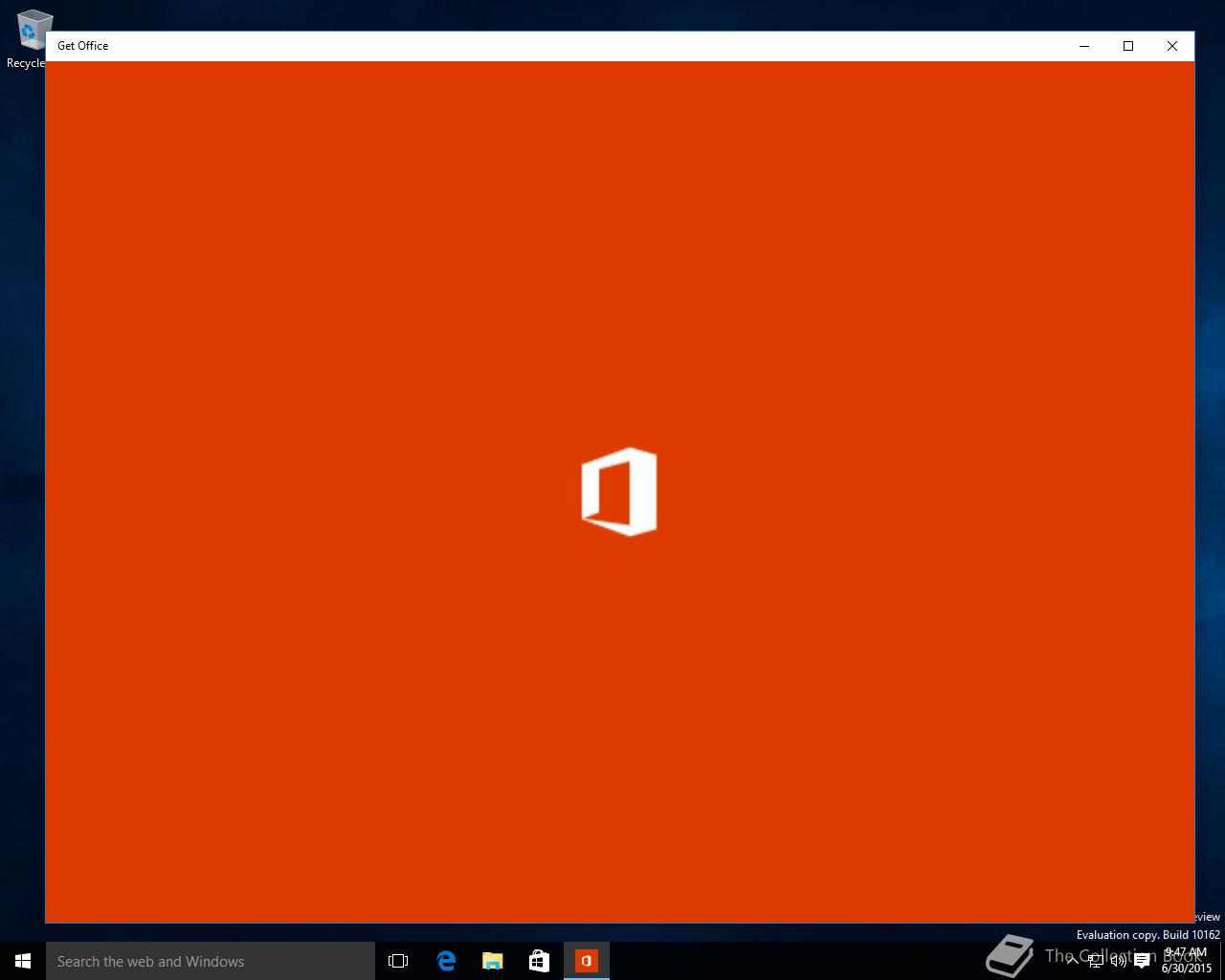Image resolution: width=1225 pixels, height=980 pixels.
Task: Click the Search the web and Windows box
Action: coord(211,961)
